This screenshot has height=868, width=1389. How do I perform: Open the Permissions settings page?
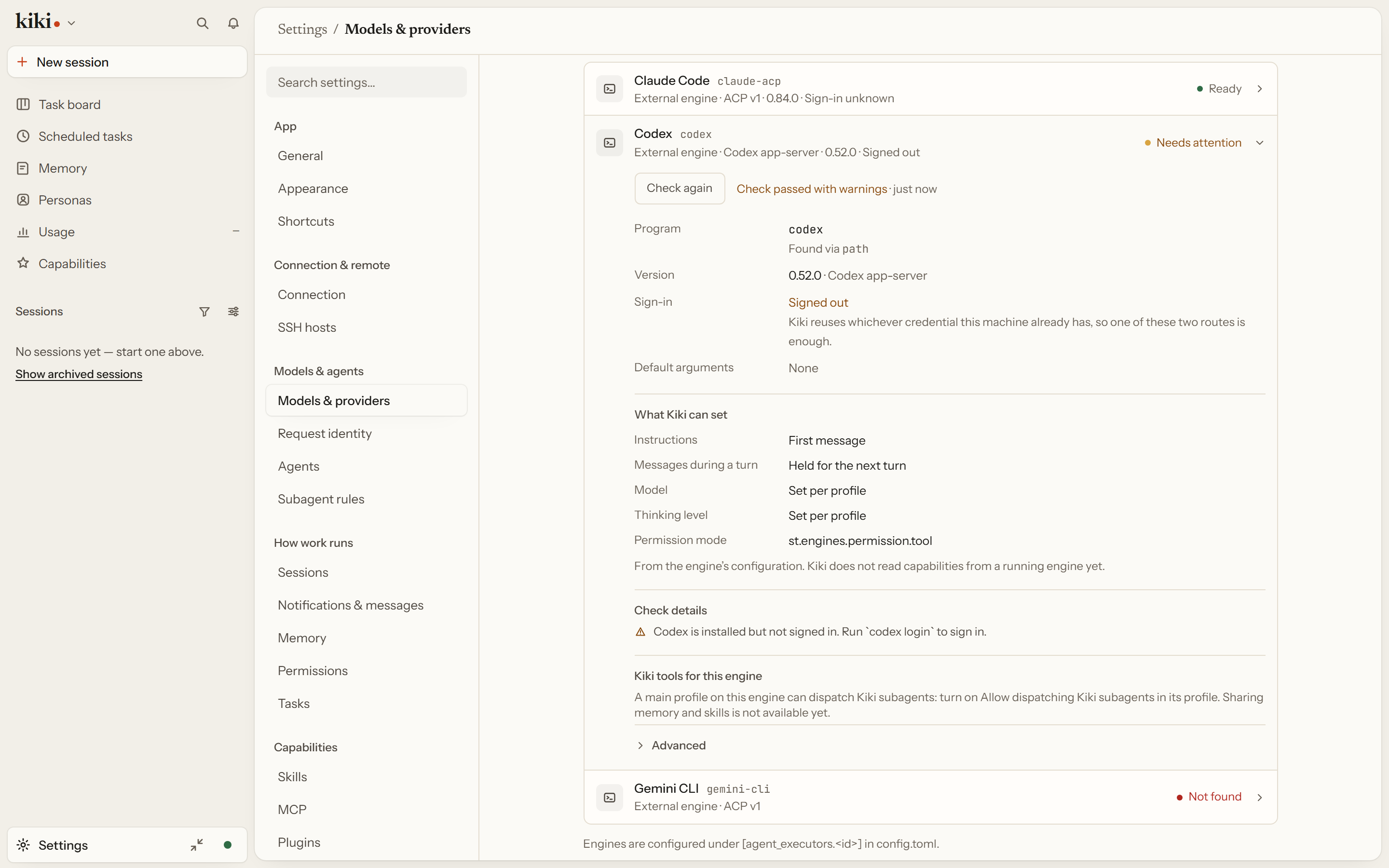click(366, 670)
